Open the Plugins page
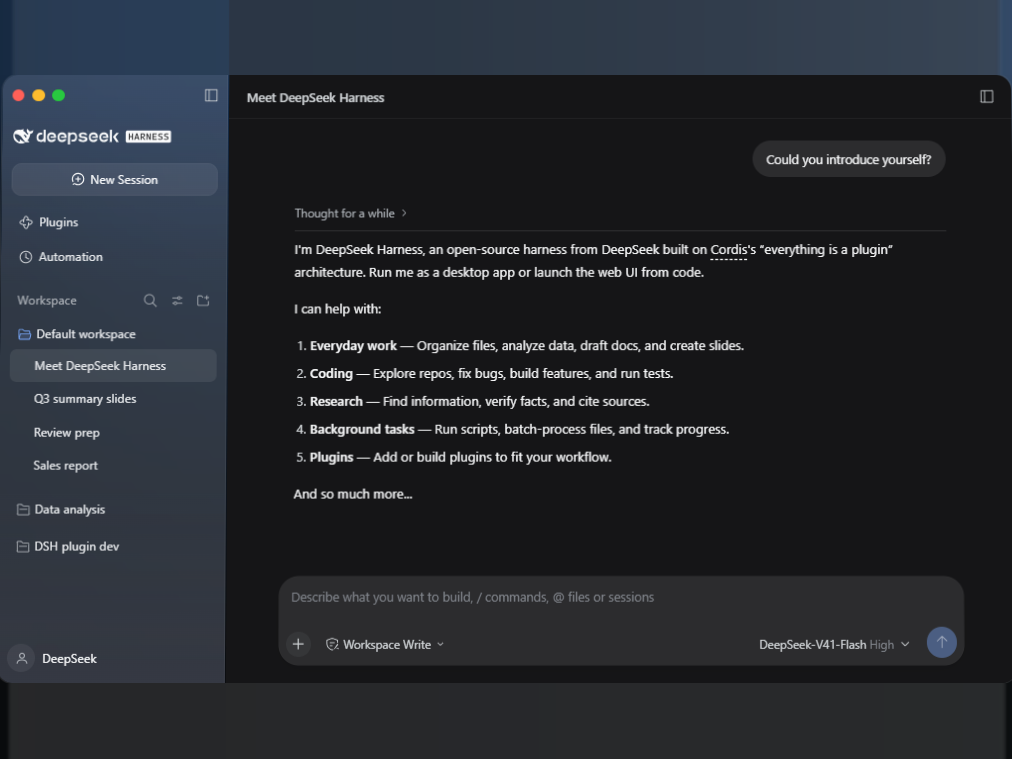Screen dimensions: 1012x759 (49, 222)
